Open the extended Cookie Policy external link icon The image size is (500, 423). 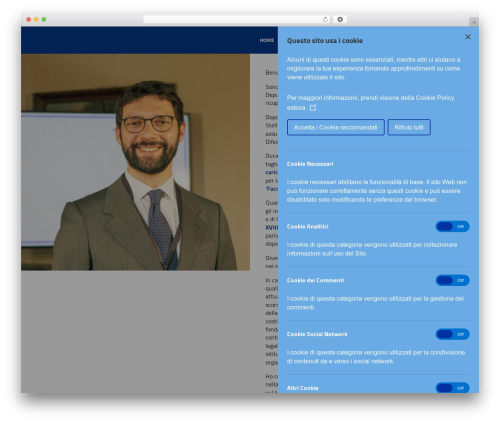pyautogui.click(x=313, y=108)
